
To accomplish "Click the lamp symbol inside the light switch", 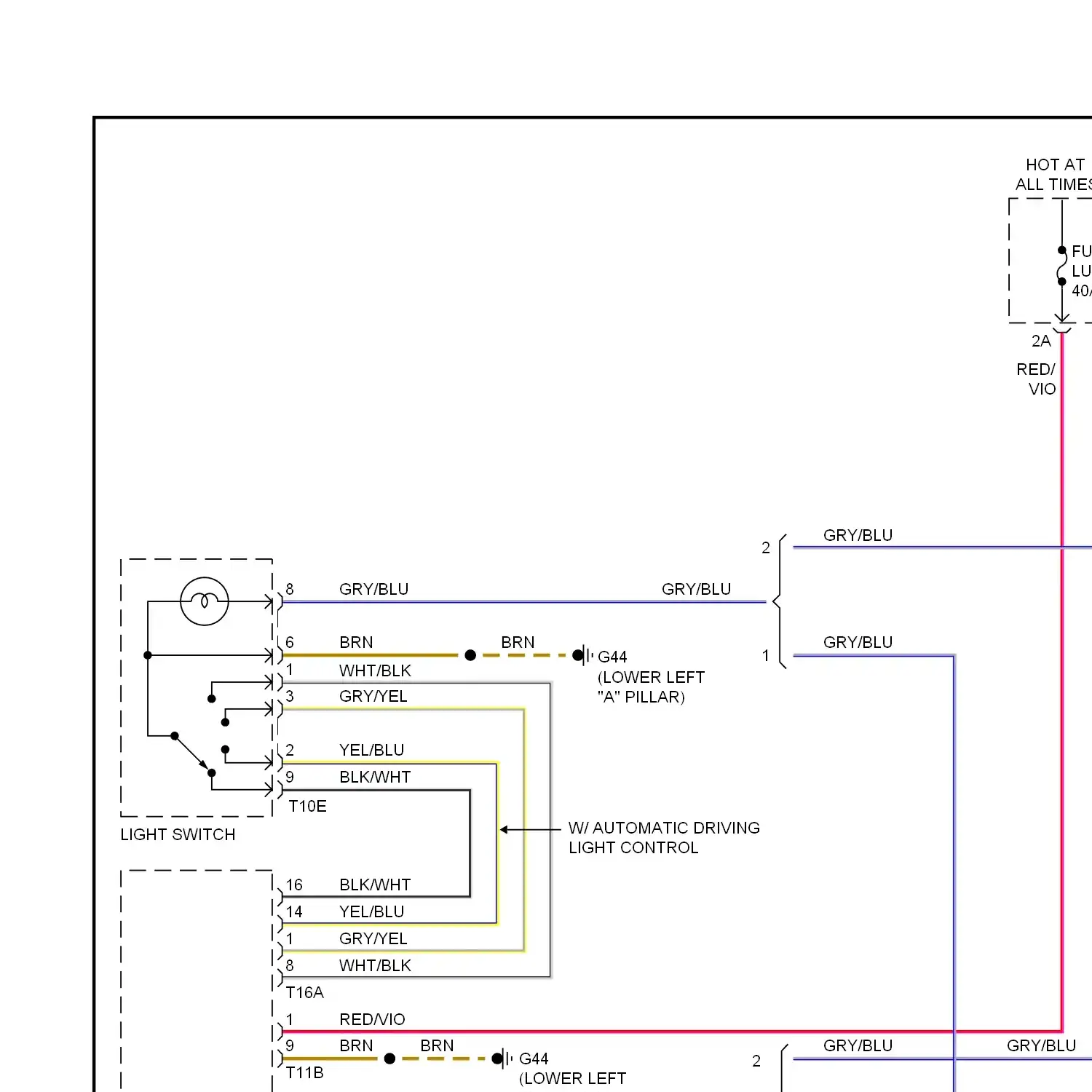I will (x=205, y=601).
